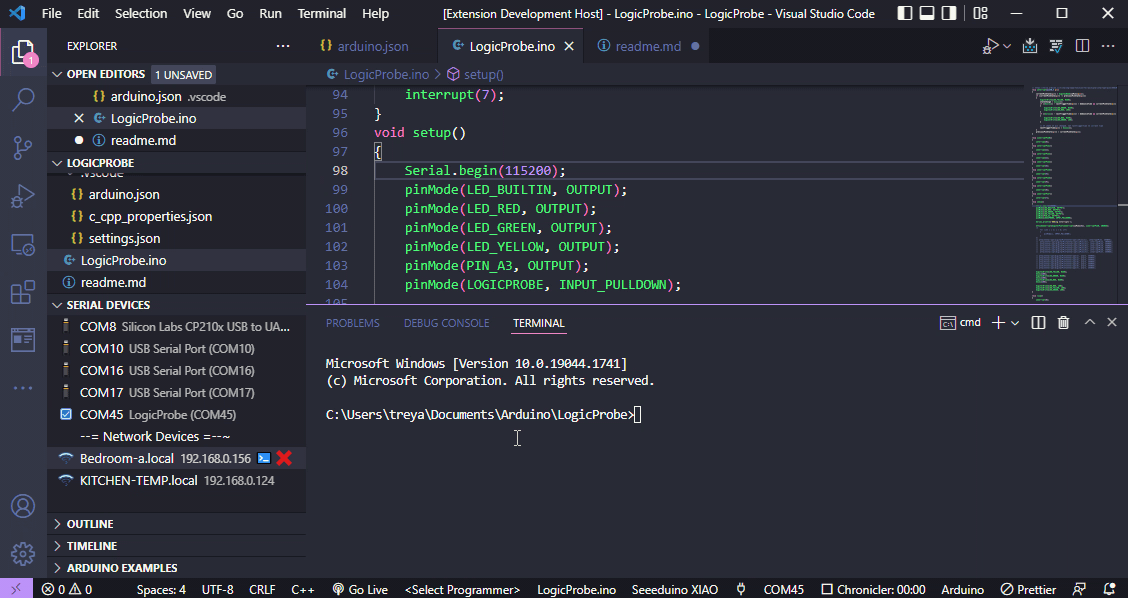Click the remote window status bar icon

pyautogui.click(x=16, y=589)
